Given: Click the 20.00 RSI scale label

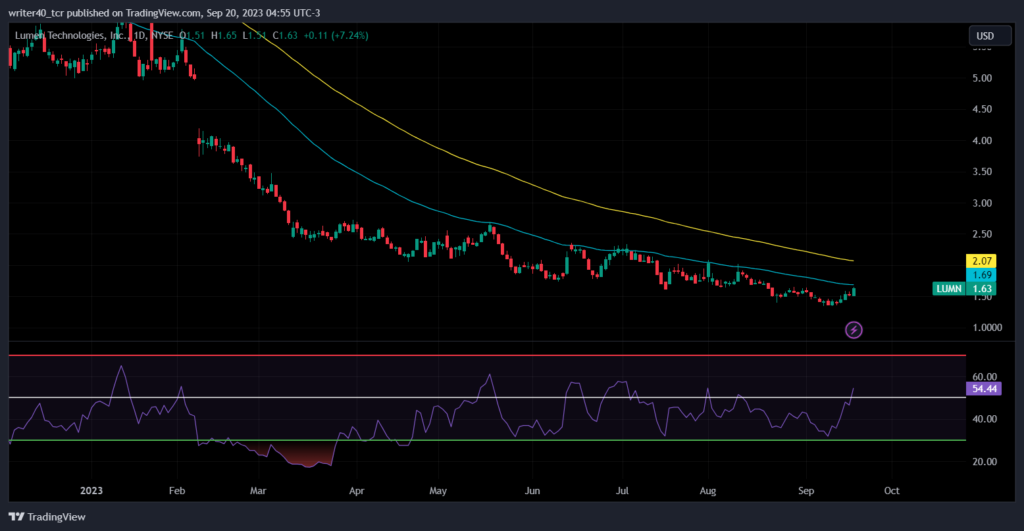Looking at the screenshot, I should tap(985, 461).
